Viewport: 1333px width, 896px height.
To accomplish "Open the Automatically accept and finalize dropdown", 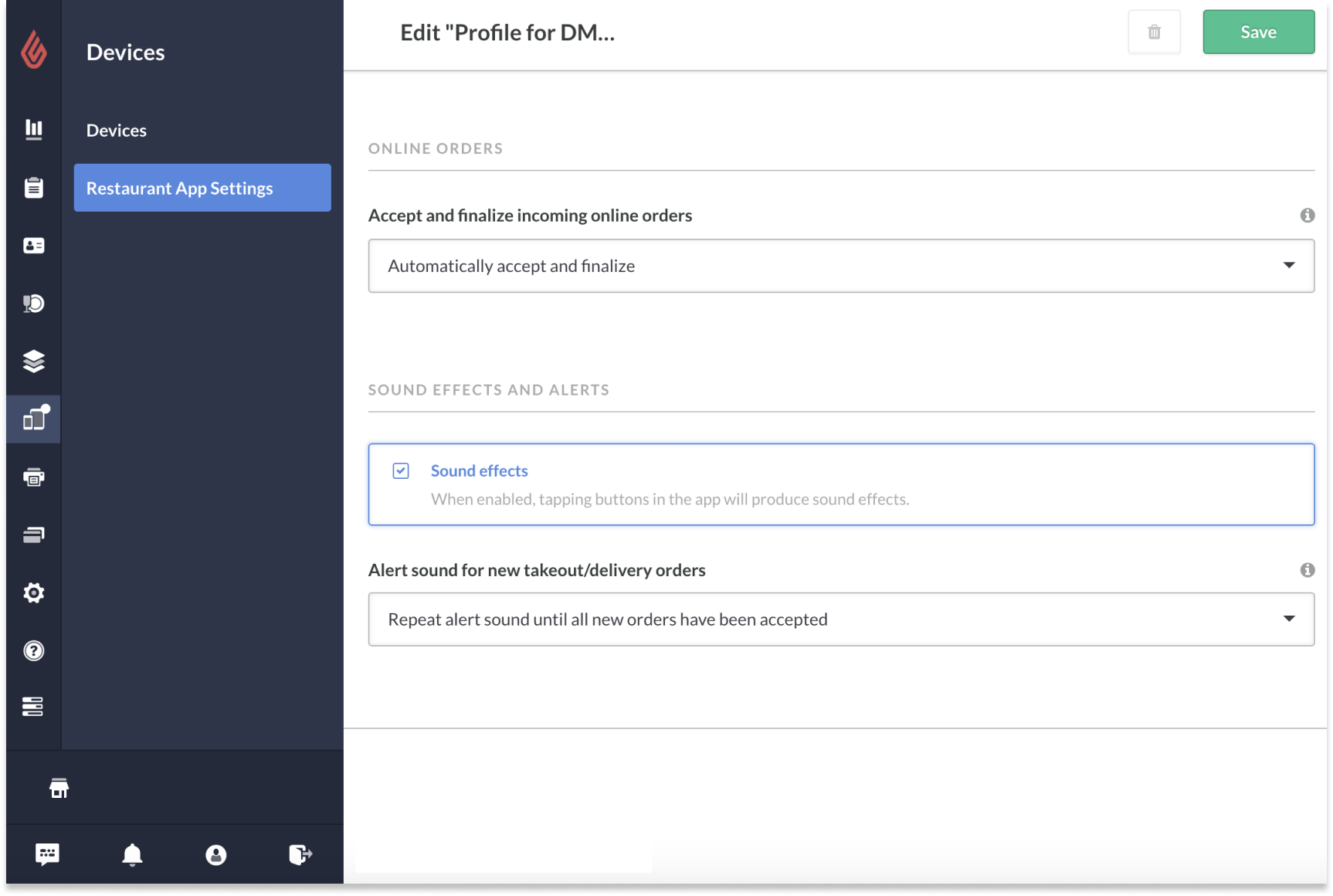I will [841, 266].
